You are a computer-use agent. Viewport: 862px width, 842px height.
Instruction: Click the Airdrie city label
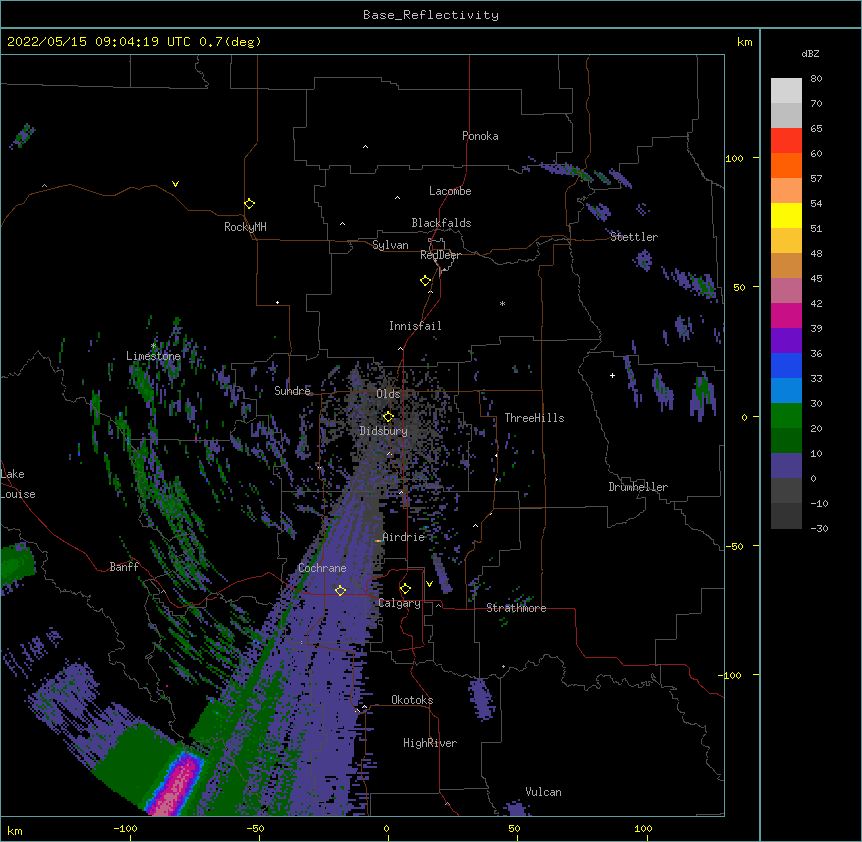coord(404,537)
